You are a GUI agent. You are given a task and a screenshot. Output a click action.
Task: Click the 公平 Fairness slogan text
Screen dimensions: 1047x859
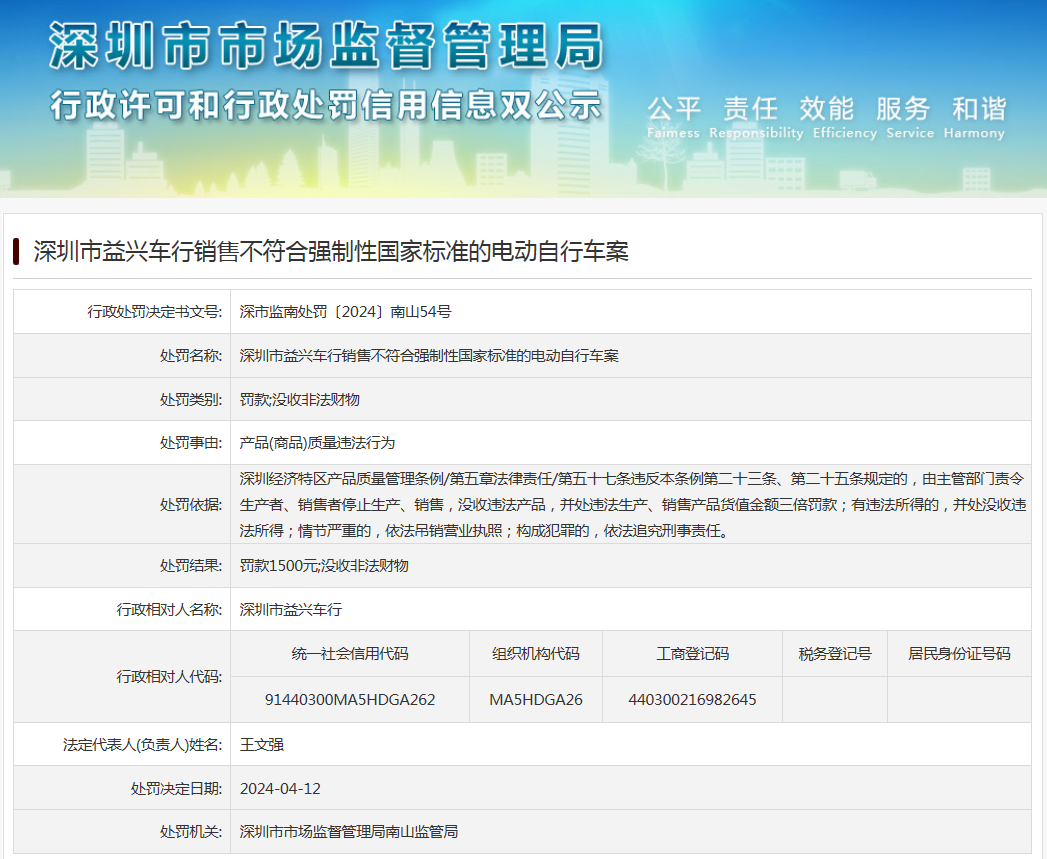(x=674, y=117)
